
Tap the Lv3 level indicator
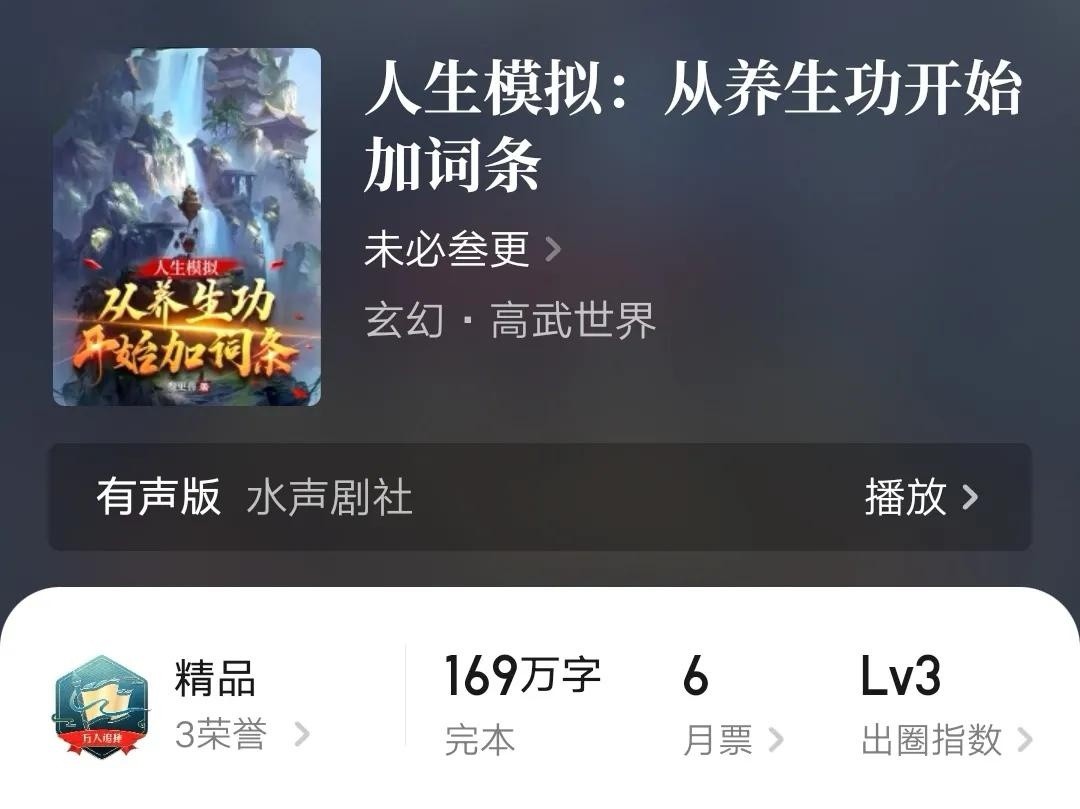900,675
